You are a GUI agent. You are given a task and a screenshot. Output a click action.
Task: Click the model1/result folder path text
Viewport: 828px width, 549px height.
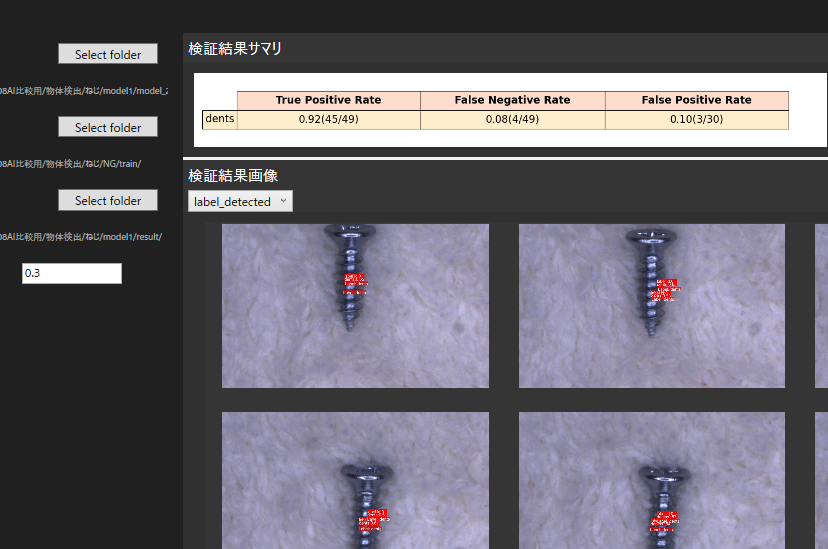coord(80,236)
